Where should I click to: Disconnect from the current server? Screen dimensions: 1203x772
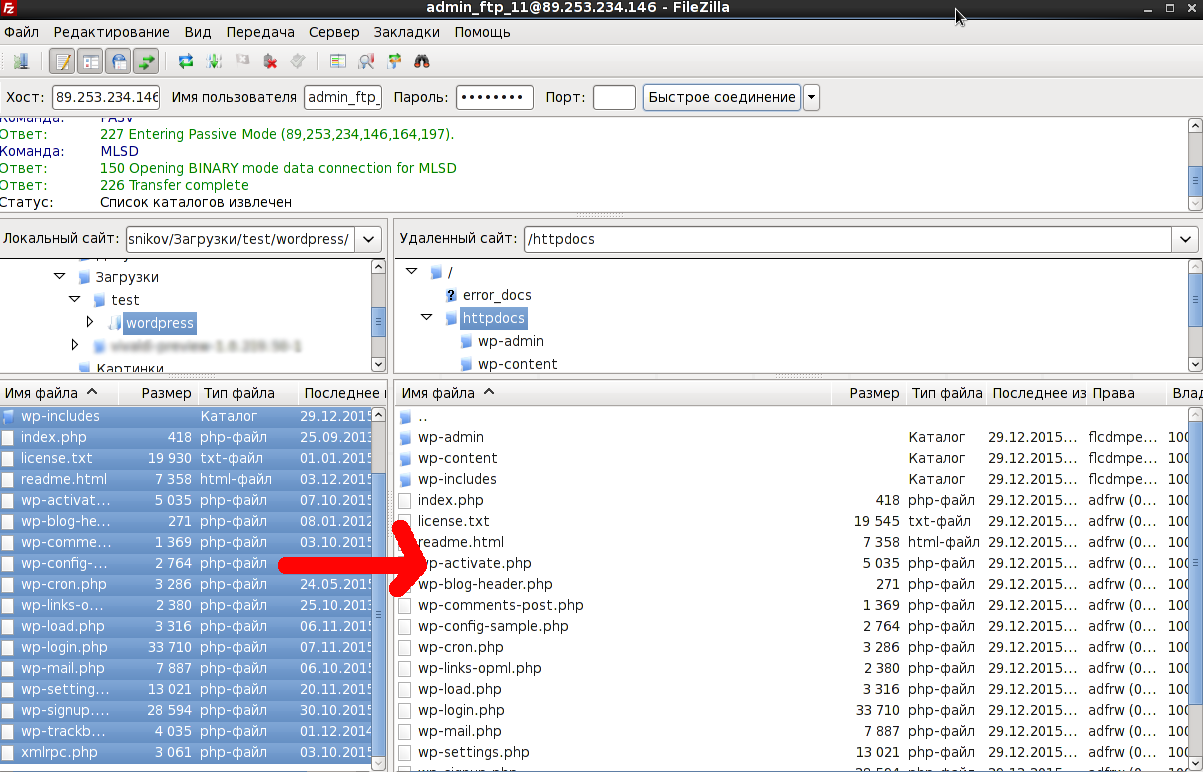point(270,62)
